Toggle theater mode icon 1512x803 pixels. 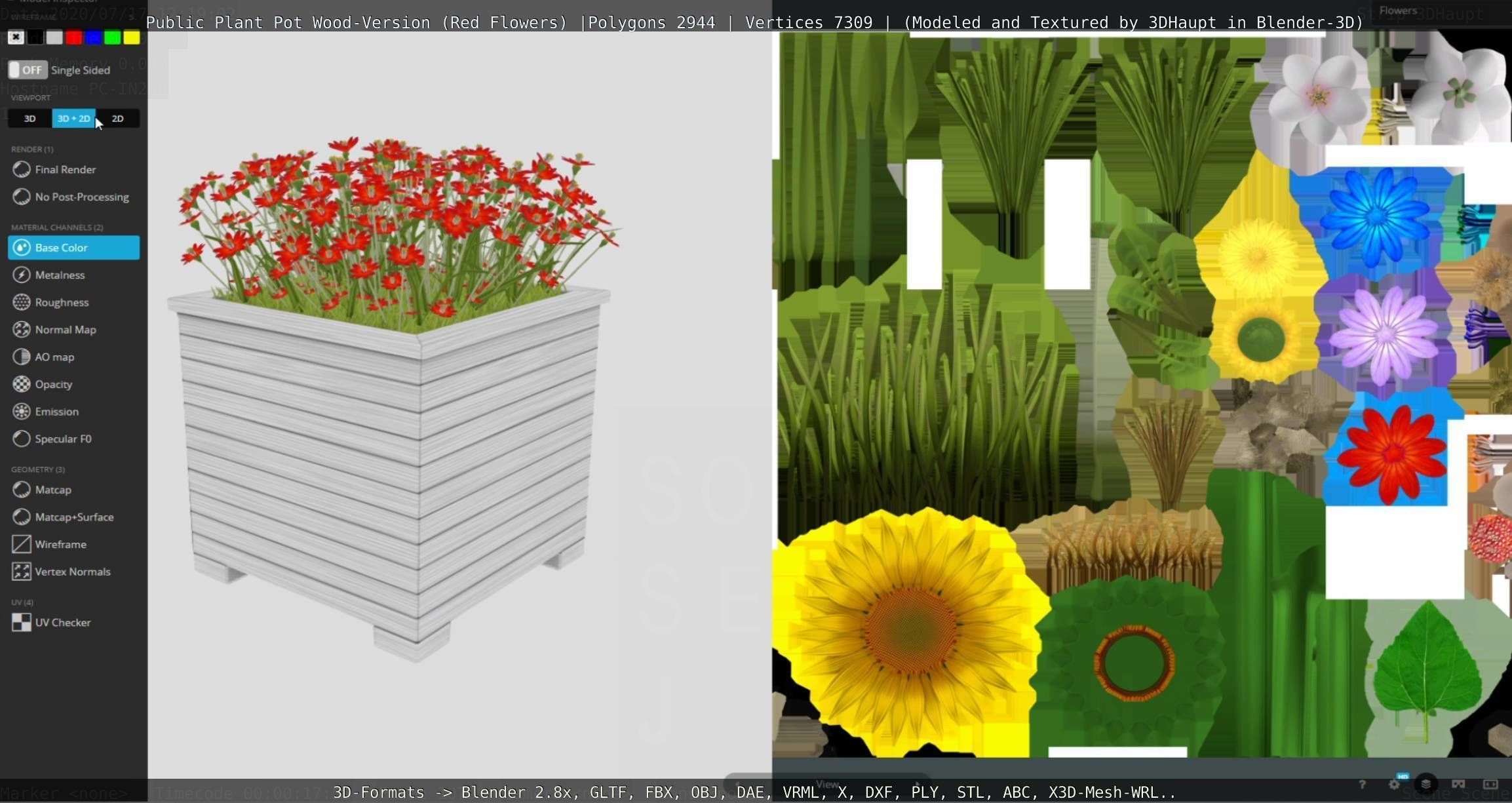coord(1490,784)
